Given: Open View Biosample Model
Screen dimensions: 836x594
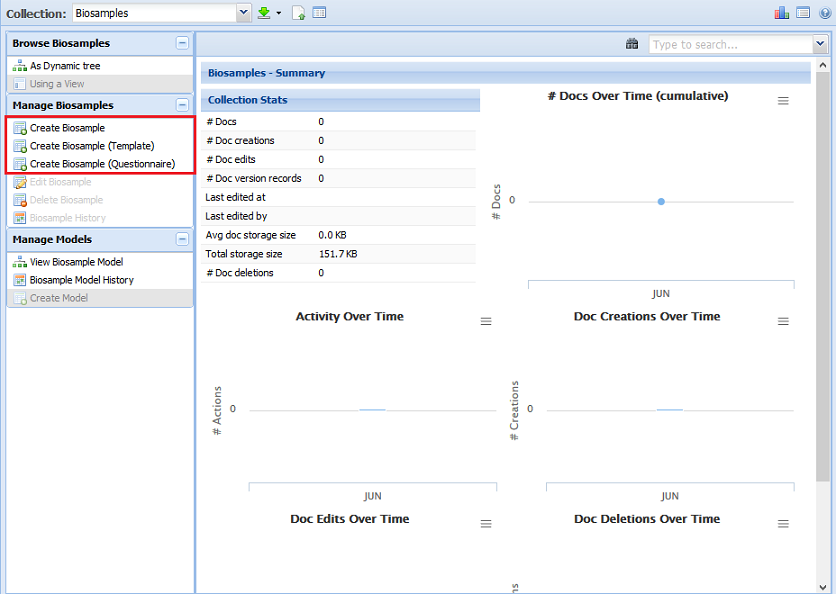Looking at the screenshot, I should click(76, 262).
